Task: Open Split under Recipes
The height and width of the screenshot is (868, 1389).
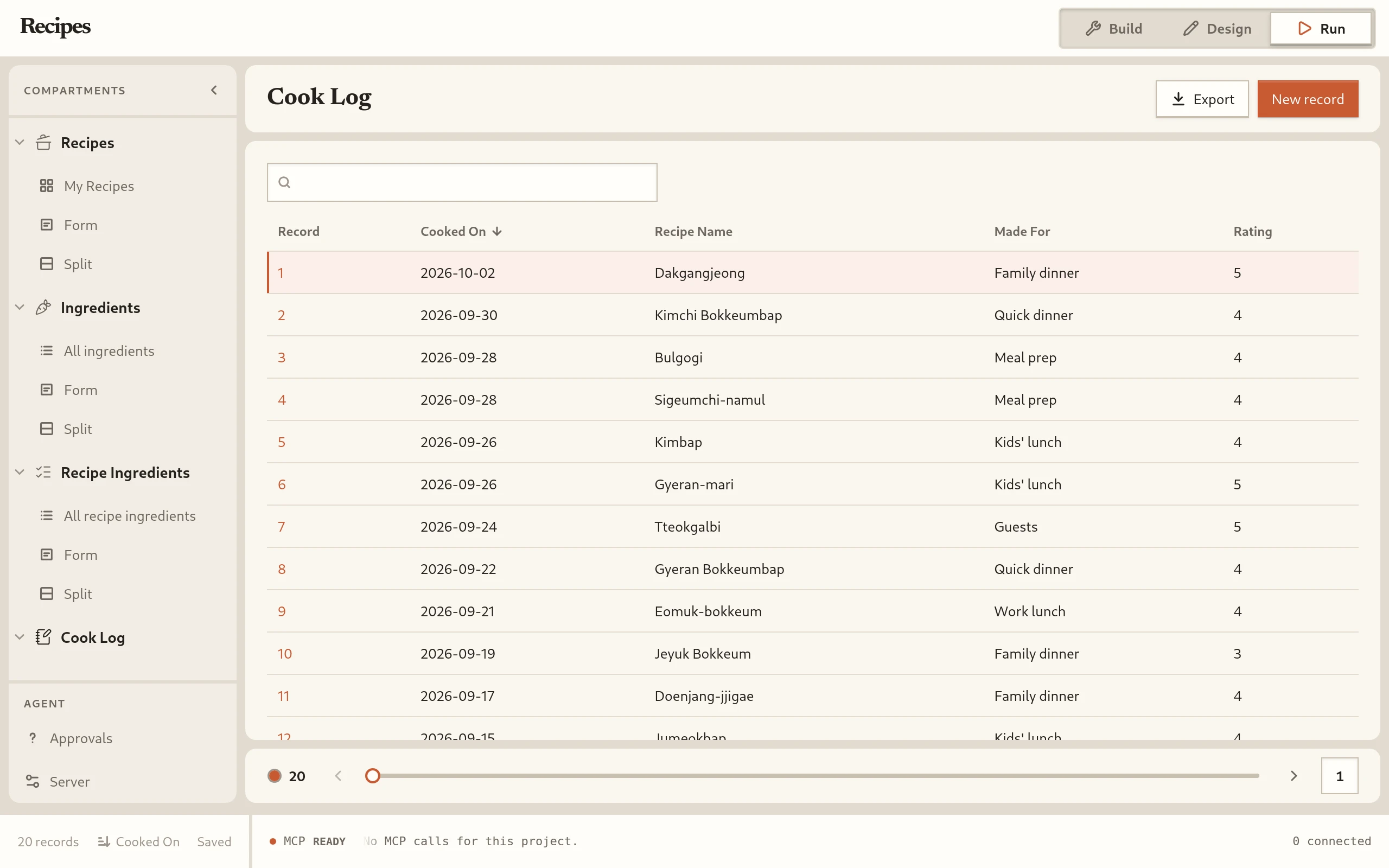Action: tap(66, 264)
